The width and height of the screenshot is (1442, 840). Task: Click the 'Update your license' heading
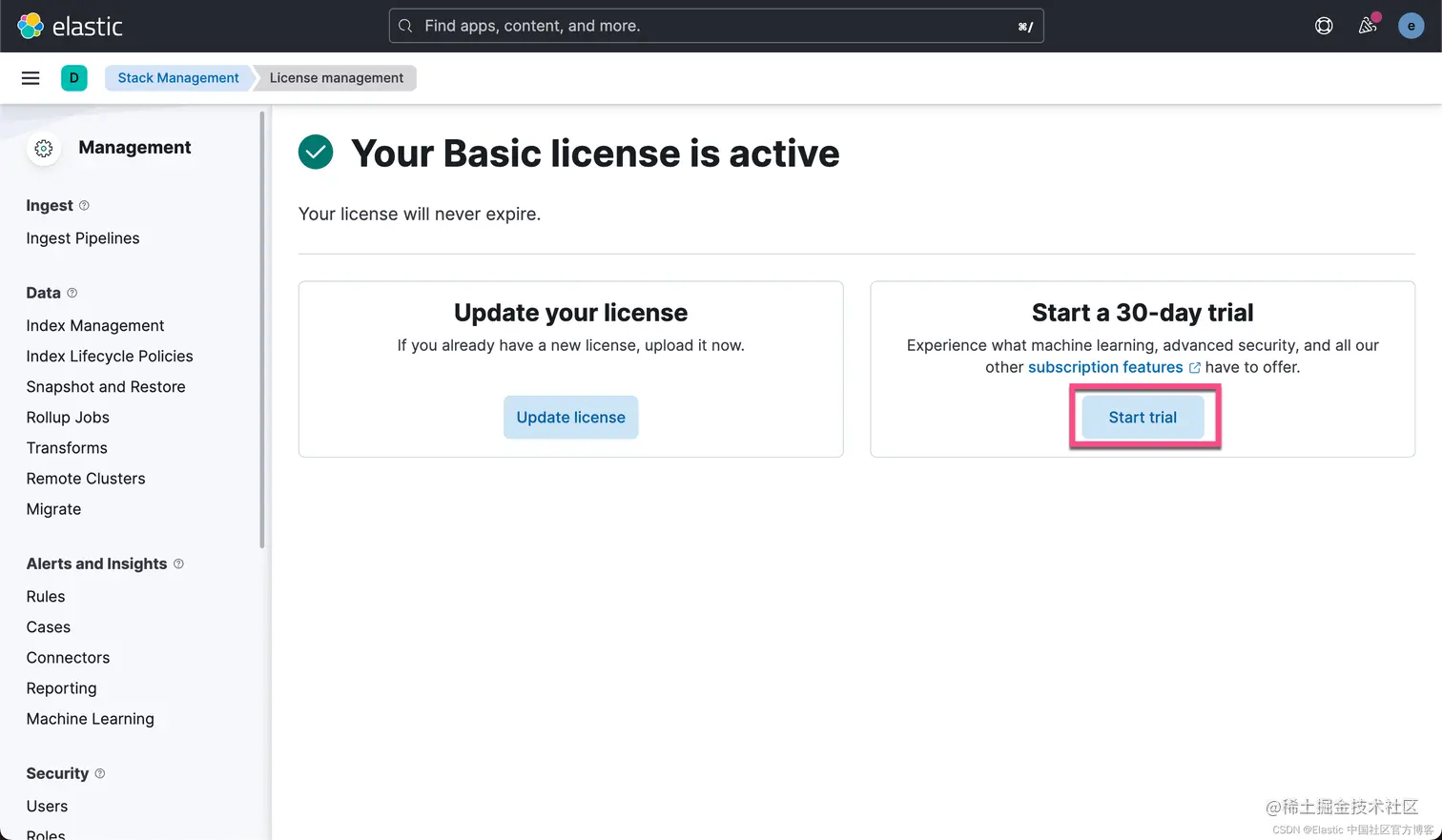(x=570, y=313)
